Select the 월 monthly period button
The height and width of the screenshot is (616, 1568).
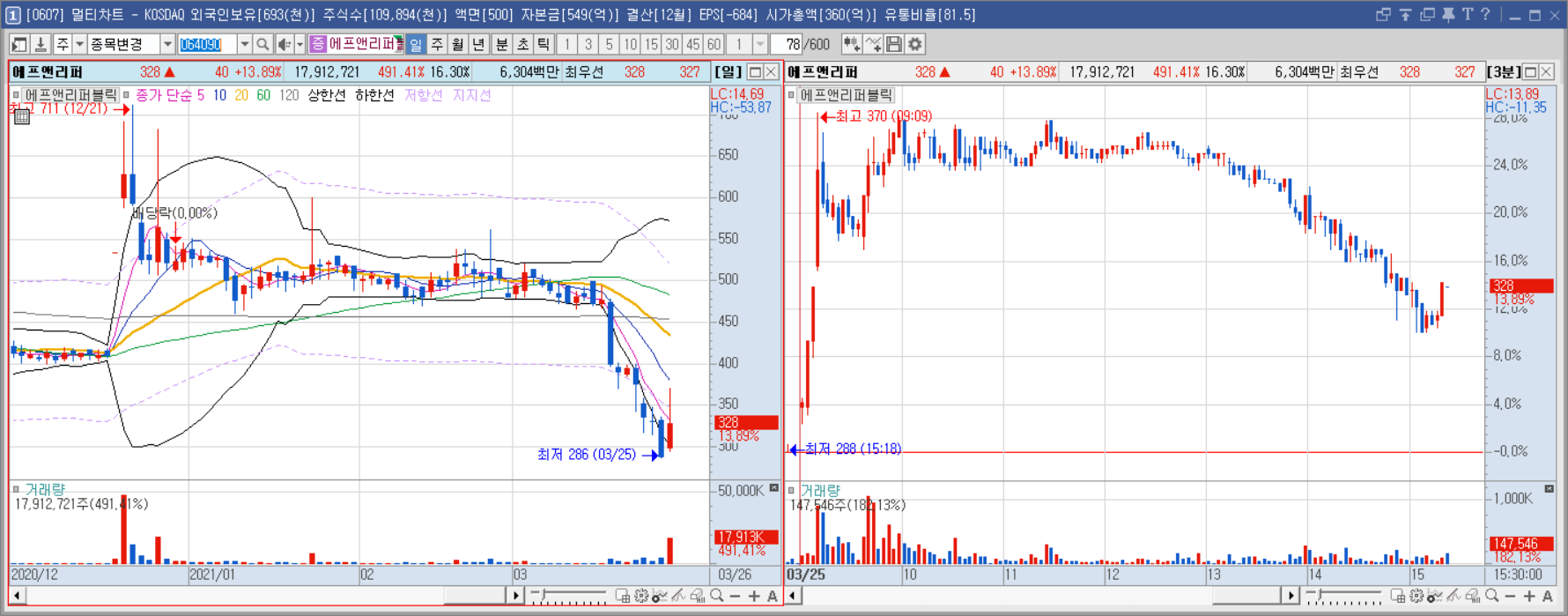tap(458, 44)
